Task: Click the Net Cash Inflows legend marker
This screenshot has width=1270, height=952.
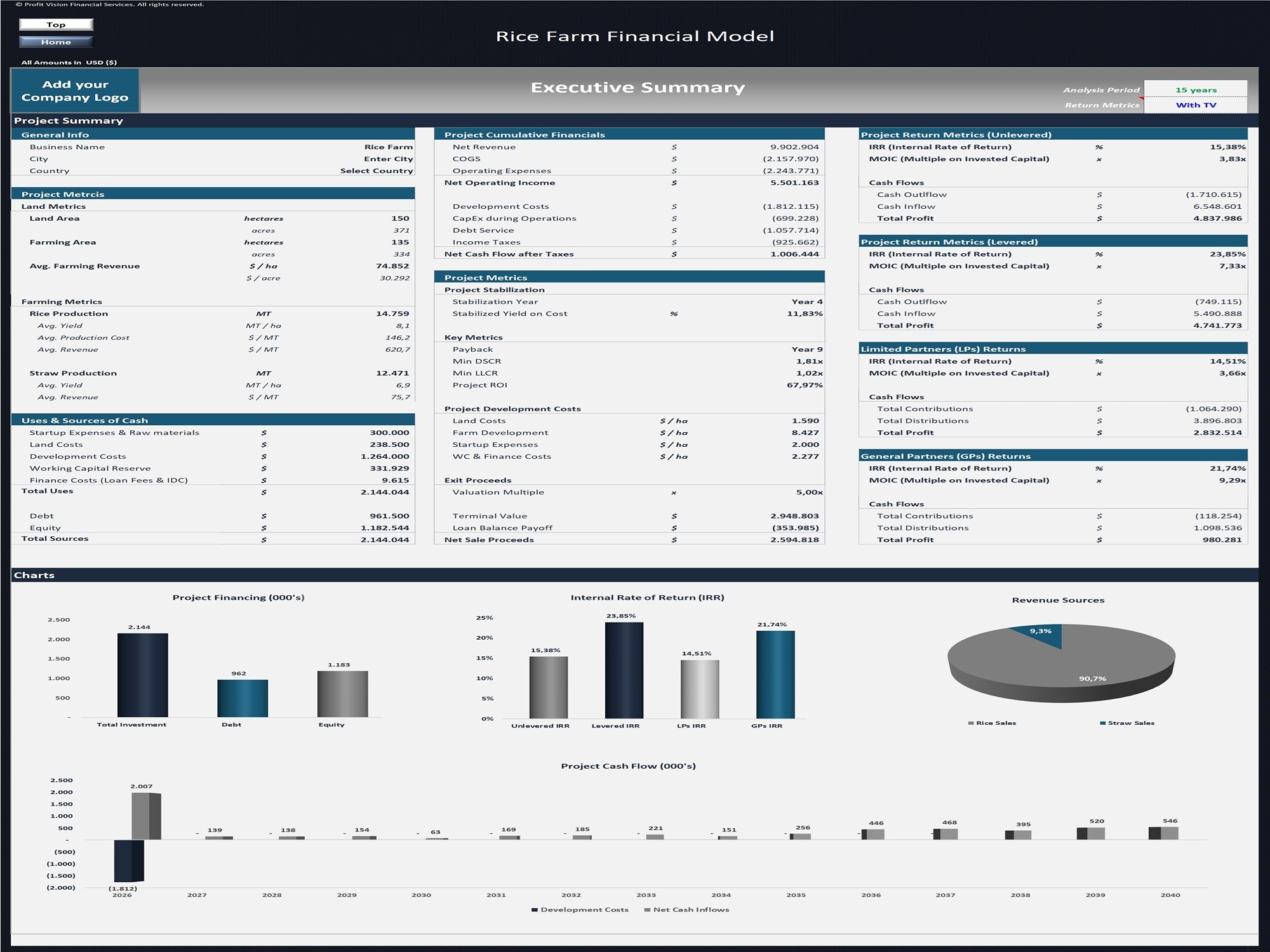Action: click(x=647, y=909)
